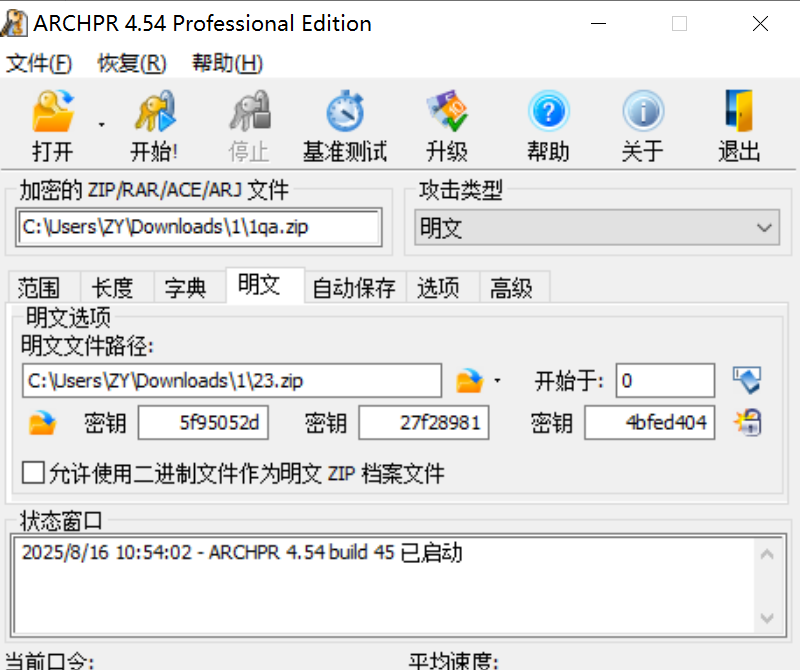The width and height of the screenshot is (800, 670).
Task: Open the 帮助(H) menu
Action: (227, 63)
